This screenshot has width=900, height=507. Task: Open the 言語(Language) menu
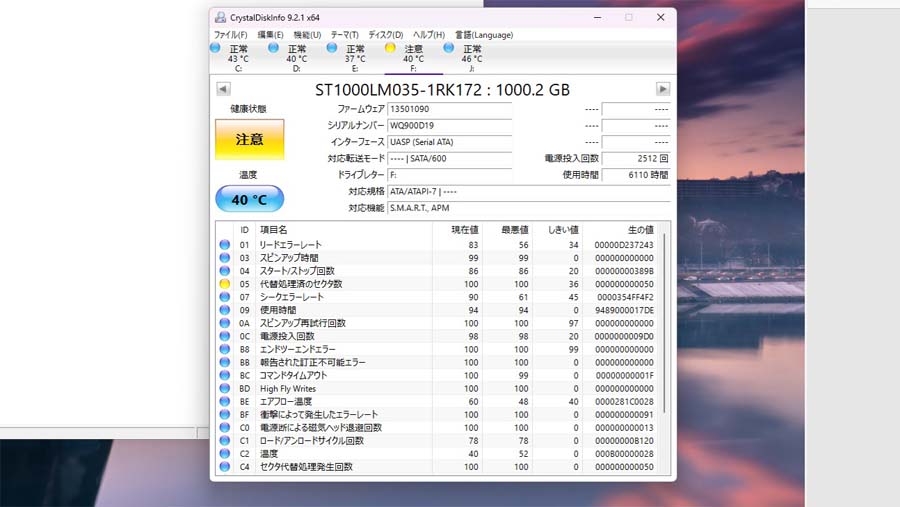(x=484, y=35)
